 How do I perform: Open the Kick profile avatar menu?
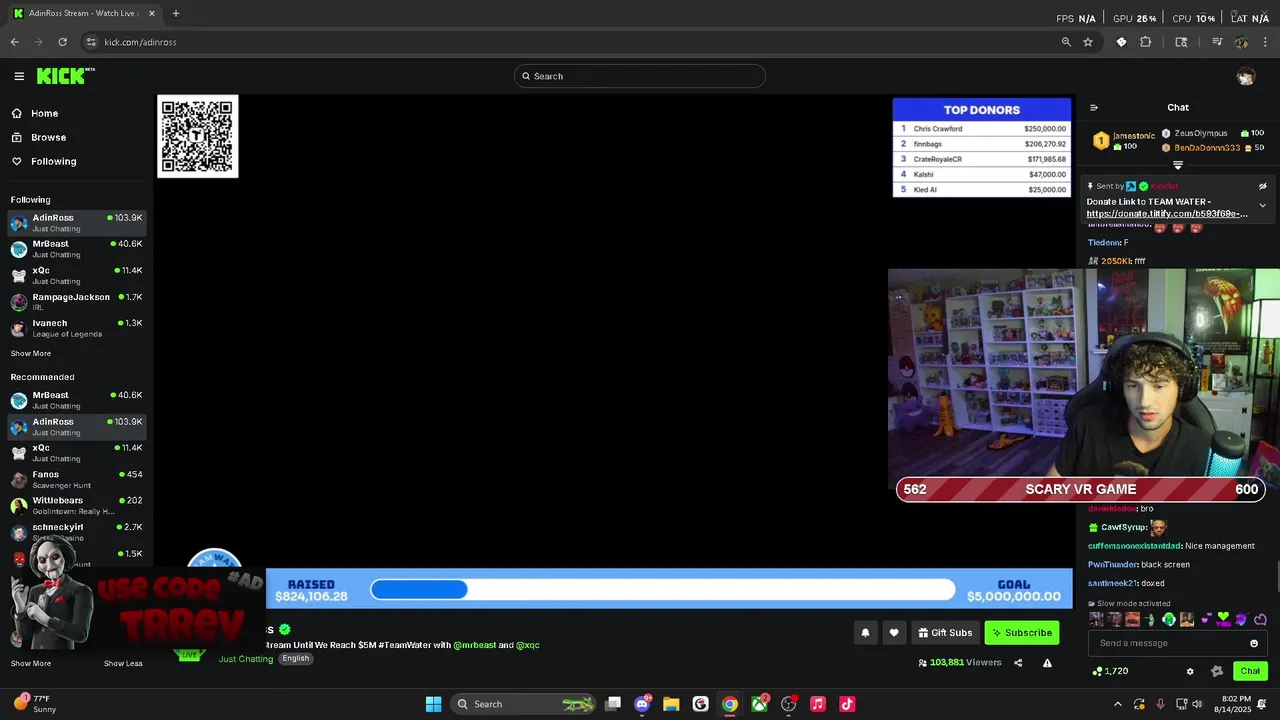point(1245,76)
